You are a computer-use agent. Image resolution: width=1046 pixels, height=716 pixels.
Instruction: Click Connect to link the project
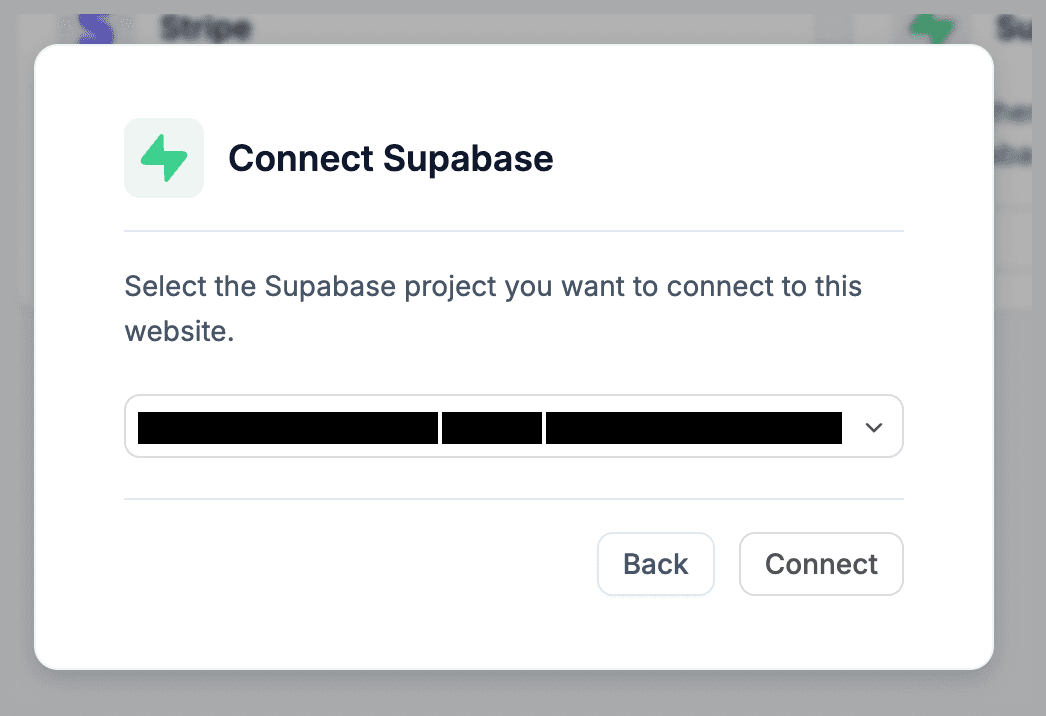[x=820, y=563]
